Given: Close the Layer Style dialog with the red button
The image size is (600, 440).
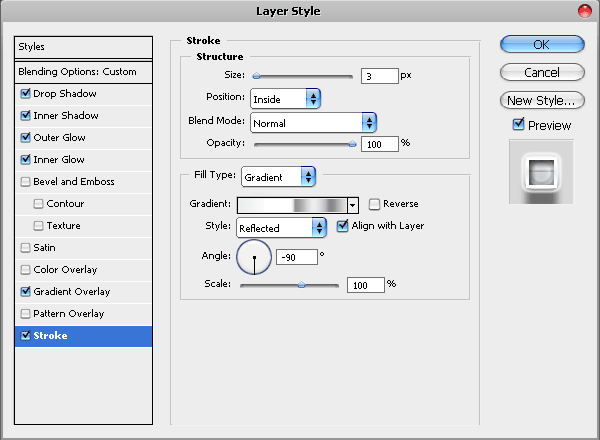Looking at the screenshot, I should pyautogui.click(x=585, y=11).
